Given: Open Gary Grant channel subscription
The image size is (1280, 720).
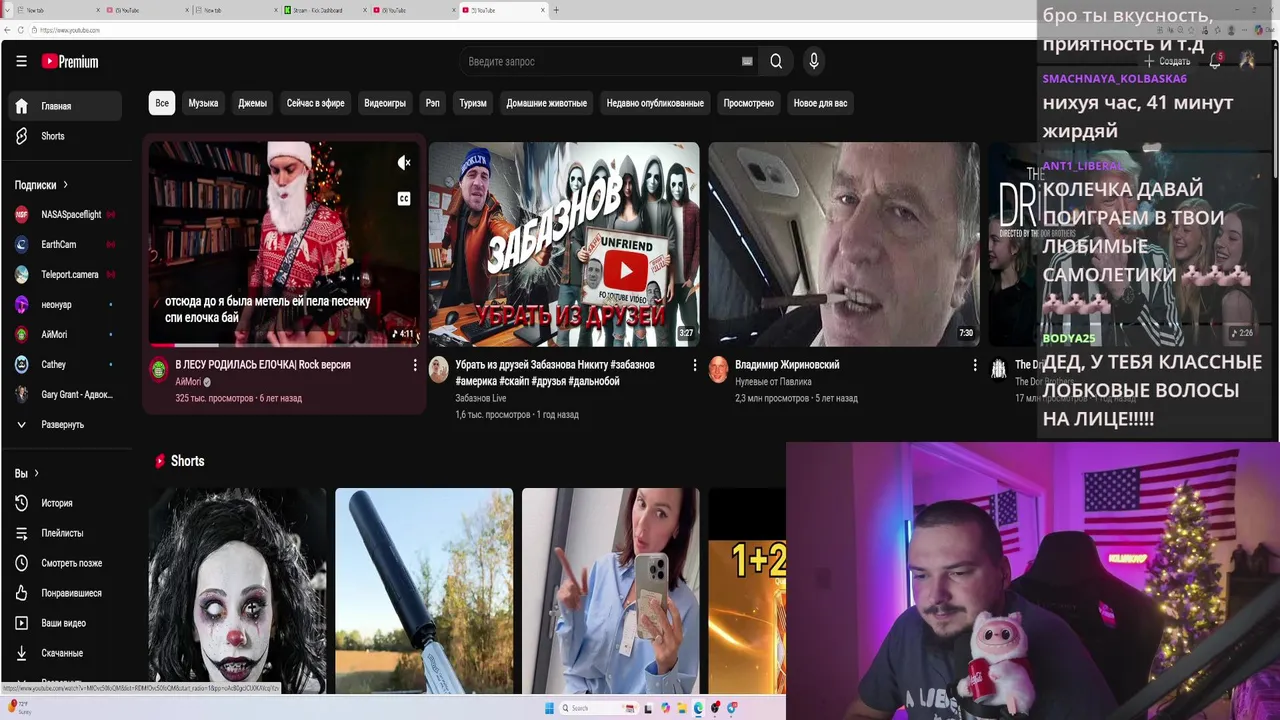Looking at the screenshot, I should point(67,394).
